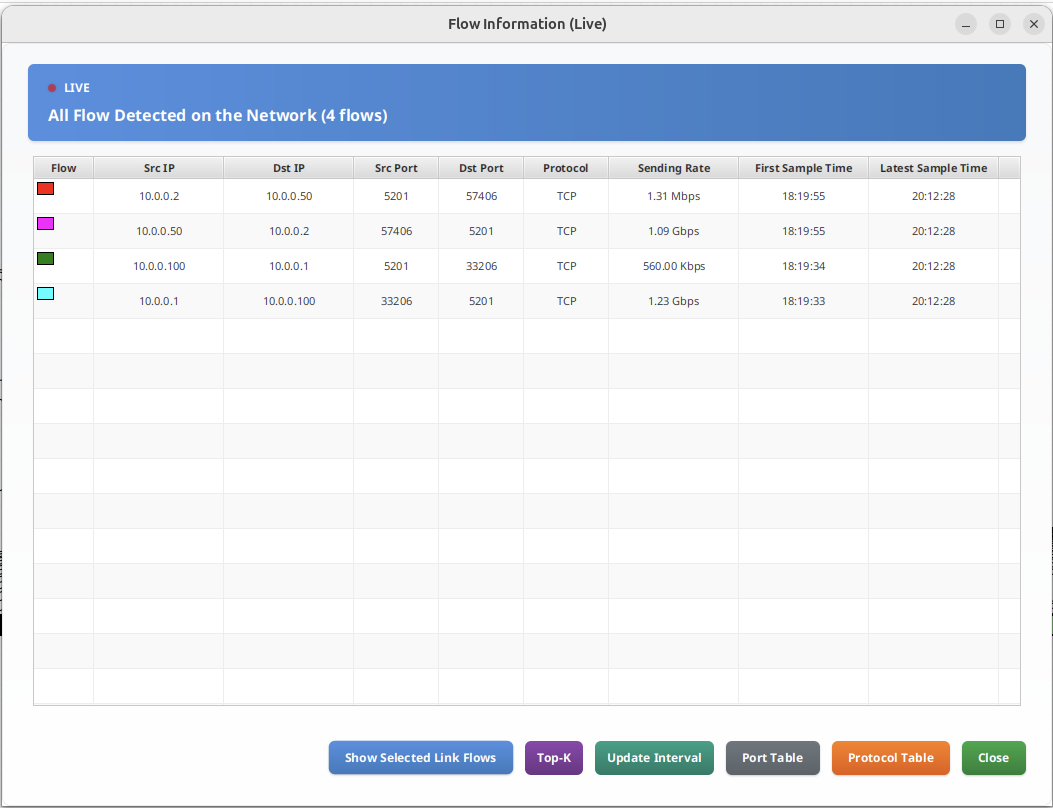Sort by First Sample Time header

click(803, 168)
